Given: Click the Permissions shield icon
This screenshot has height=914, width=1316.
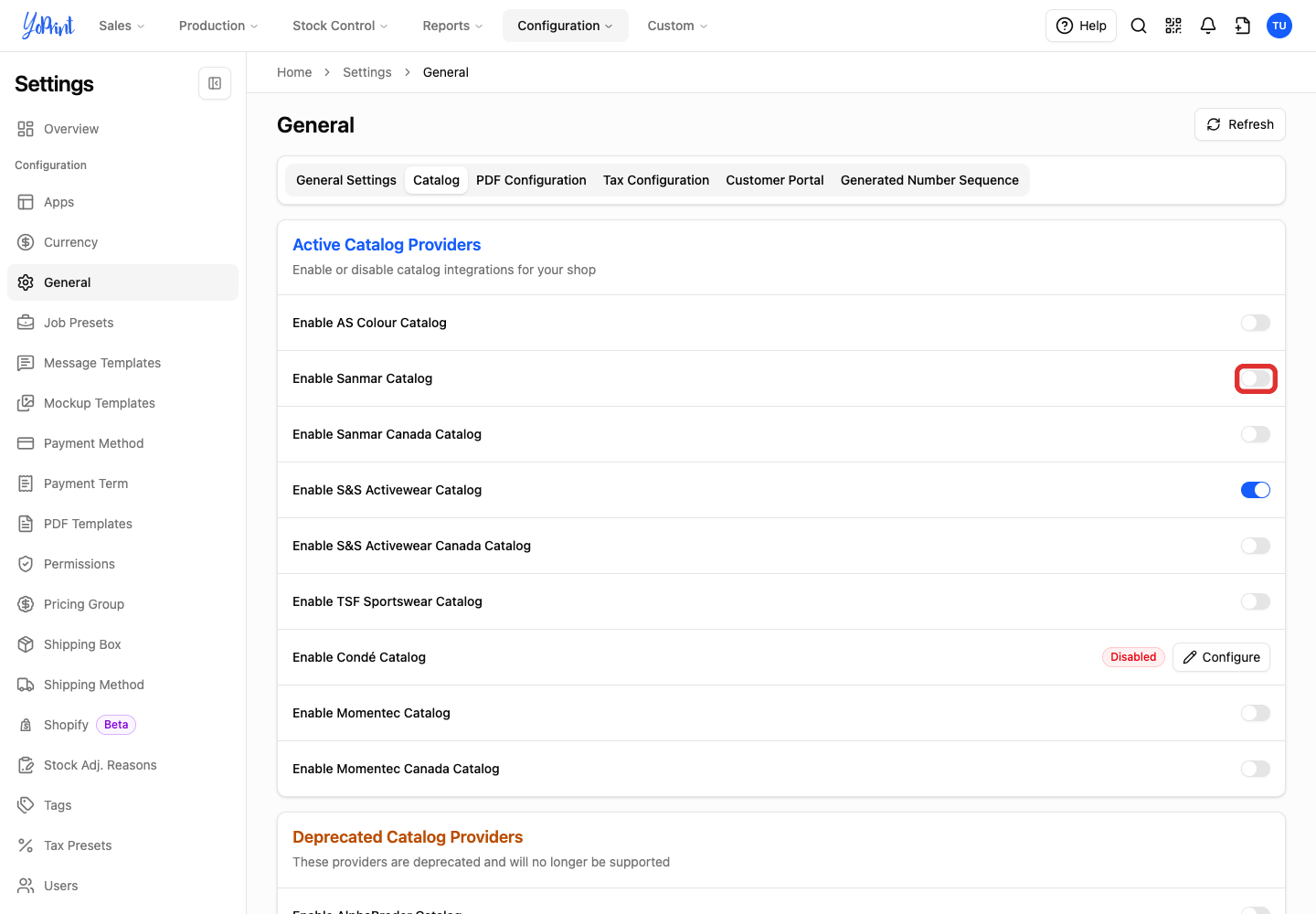Looking at the screenshot, I should click(x=26, y=564).
